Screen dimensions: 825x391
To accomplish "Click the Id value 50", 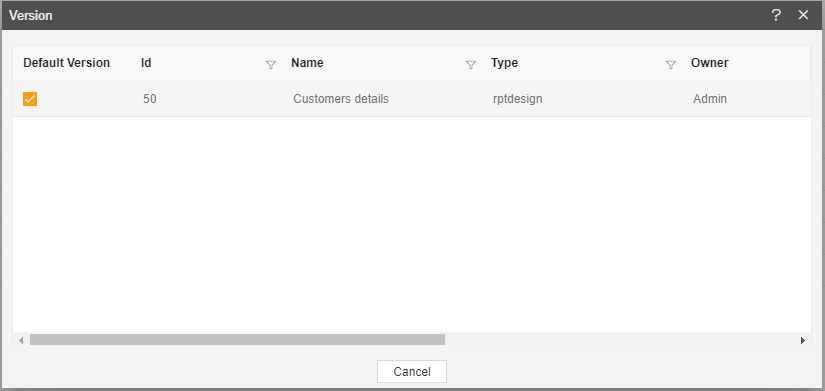I will (150, 99).
